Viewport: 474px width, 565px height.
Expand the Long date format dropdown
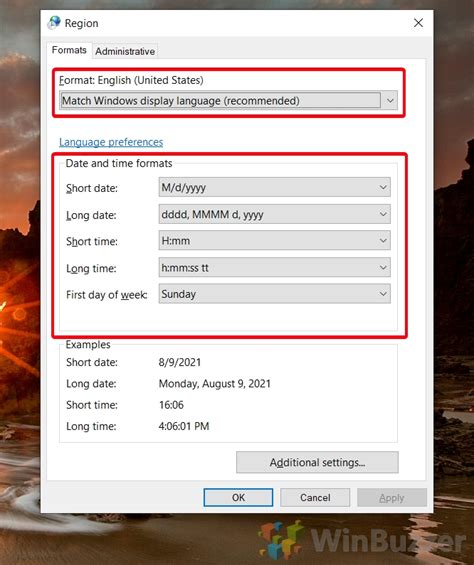tap(274, 214)
